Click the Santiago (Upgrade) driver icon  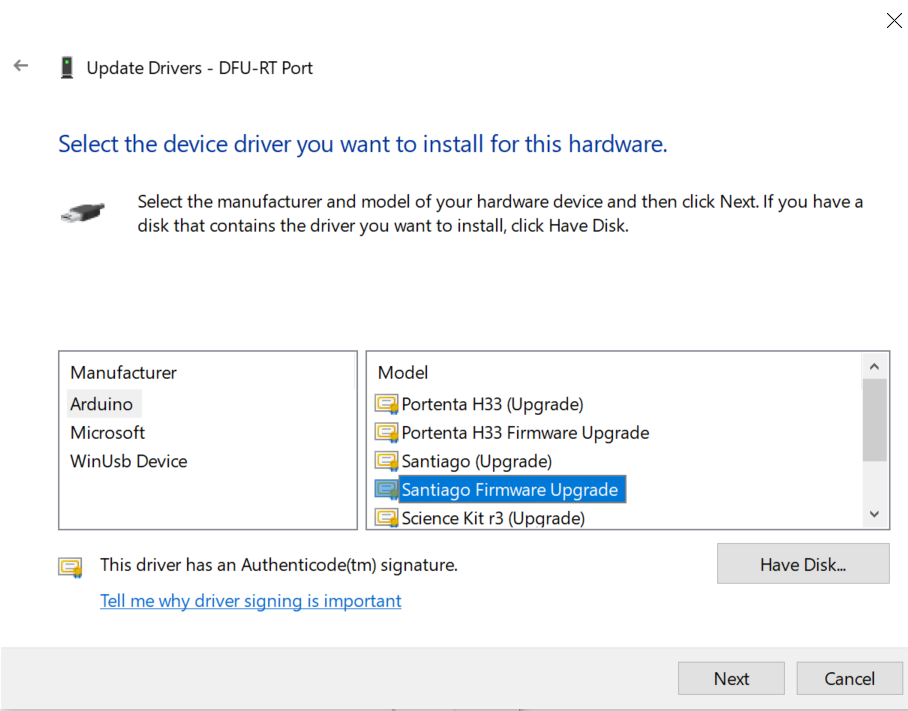coord(386,461)
